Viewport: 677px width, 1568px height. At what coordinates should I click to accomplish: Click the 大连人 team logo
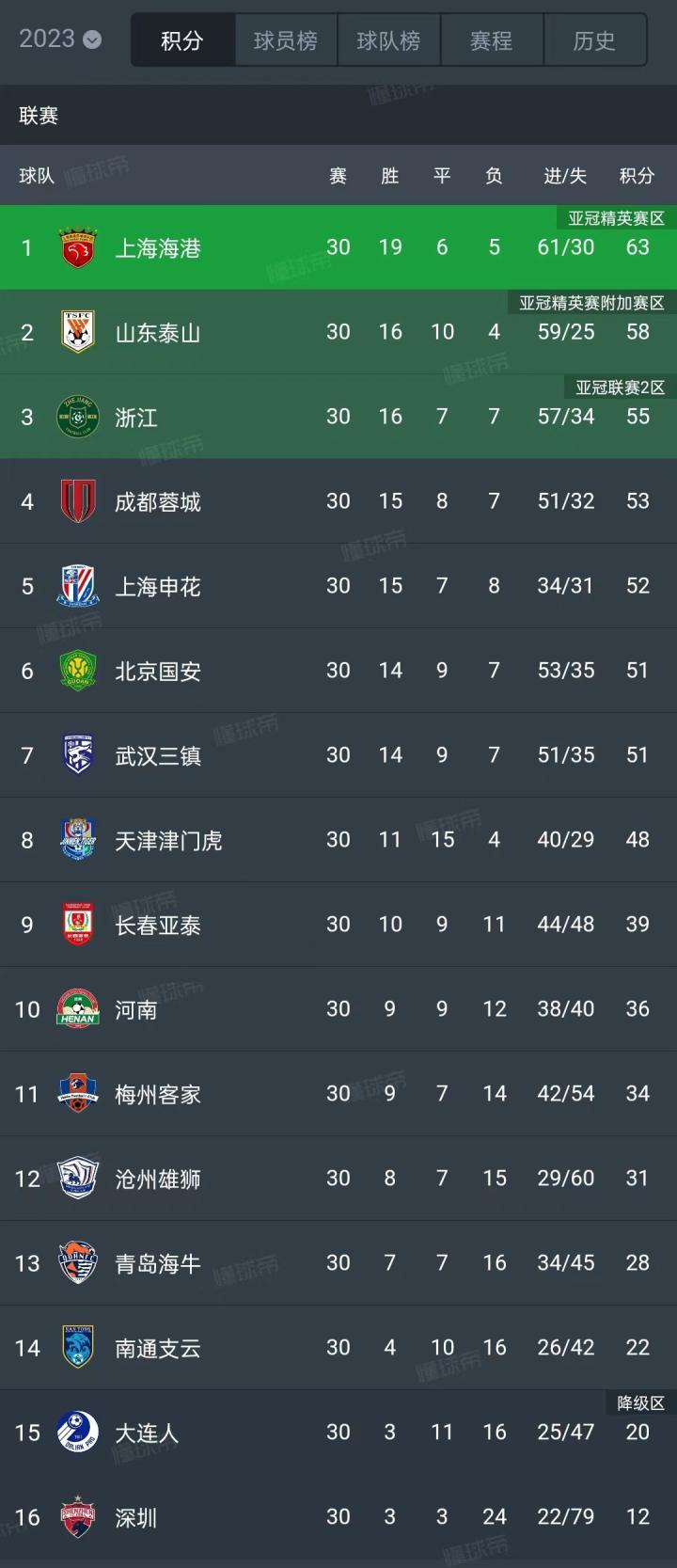(78, 1433)
